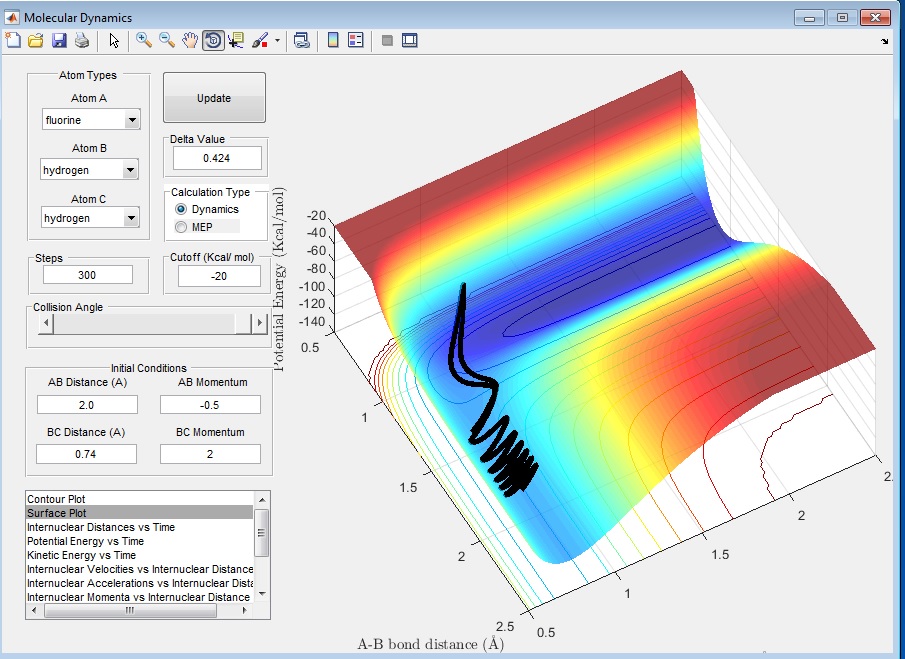This screenshot has height=659, width=905.
Task: Select the Dynamics calculation type
Action: coord(181,209)
